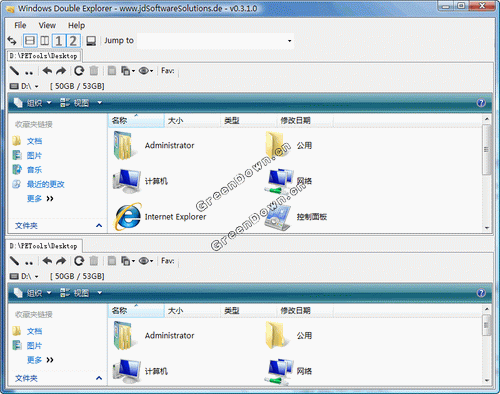Expand 更多 links in top pane
This screenshot has height=394, width=500.
click(x=40, y=199)
